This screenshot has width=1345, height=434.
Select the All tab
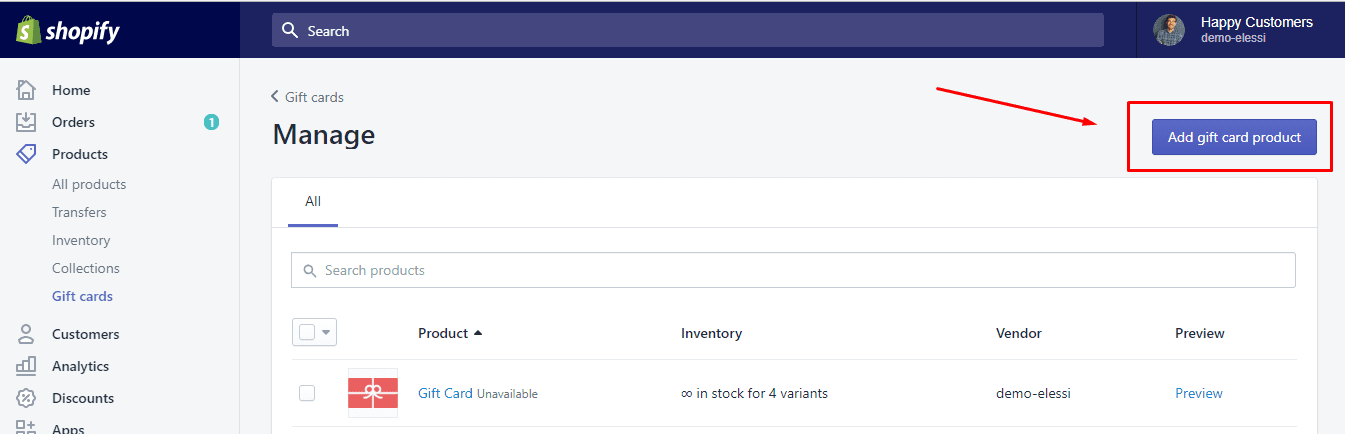point(313,202)
